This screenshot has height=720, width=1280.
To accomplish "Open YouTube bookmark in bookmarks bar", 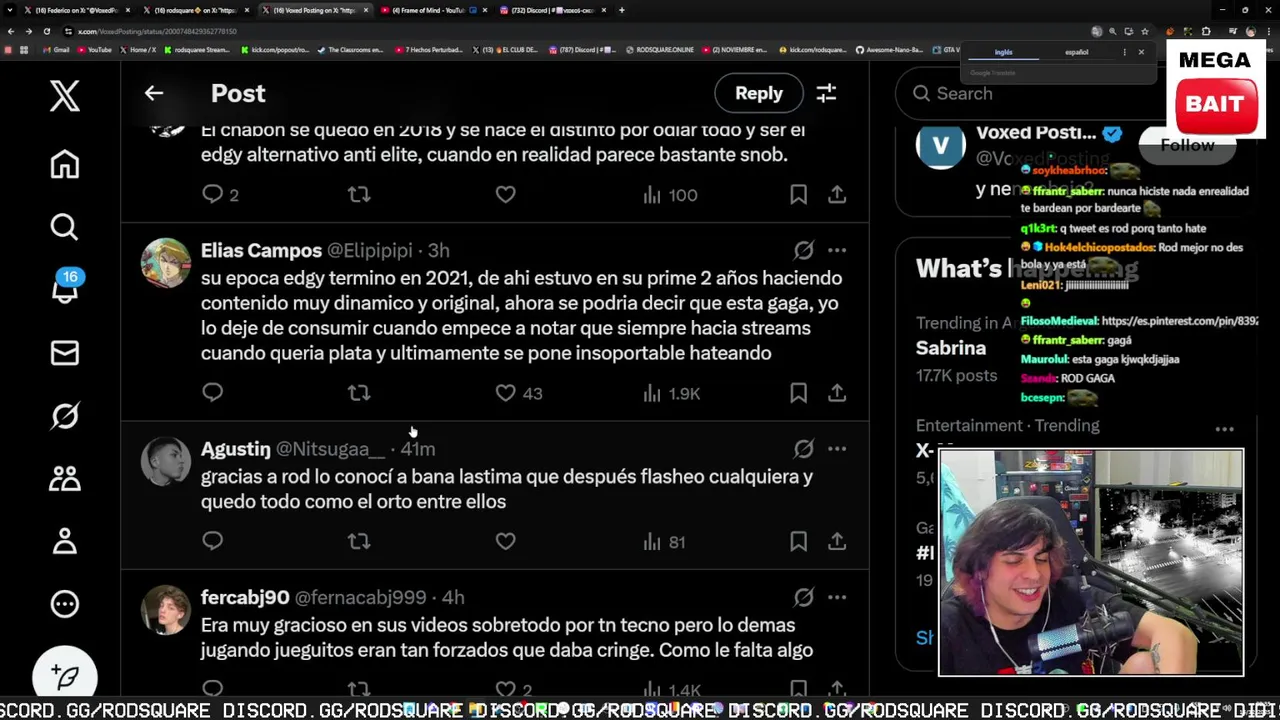I will coord(95,49).
